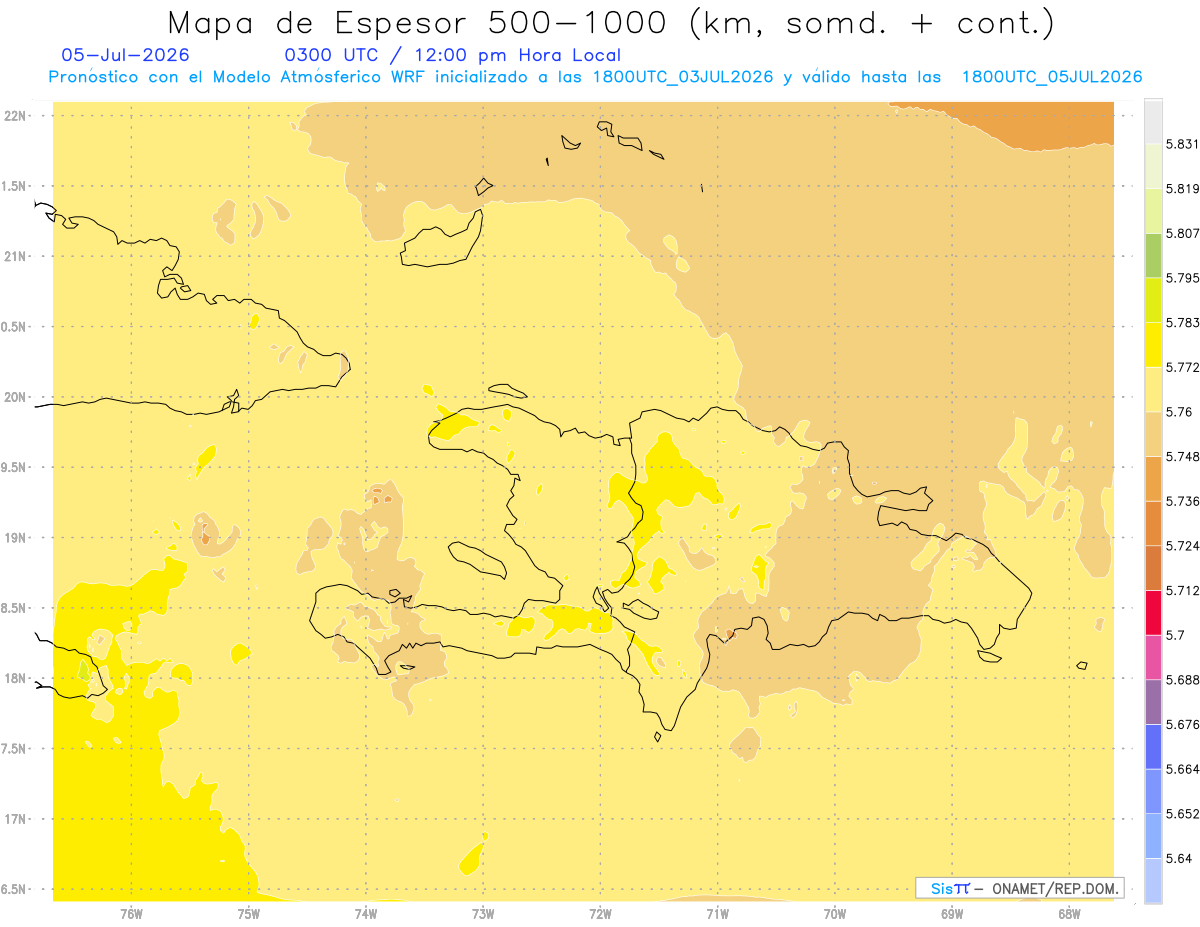Select the "75W" longitude label
The height and width of the screenshot is (927, 1200).
point(249,914)
